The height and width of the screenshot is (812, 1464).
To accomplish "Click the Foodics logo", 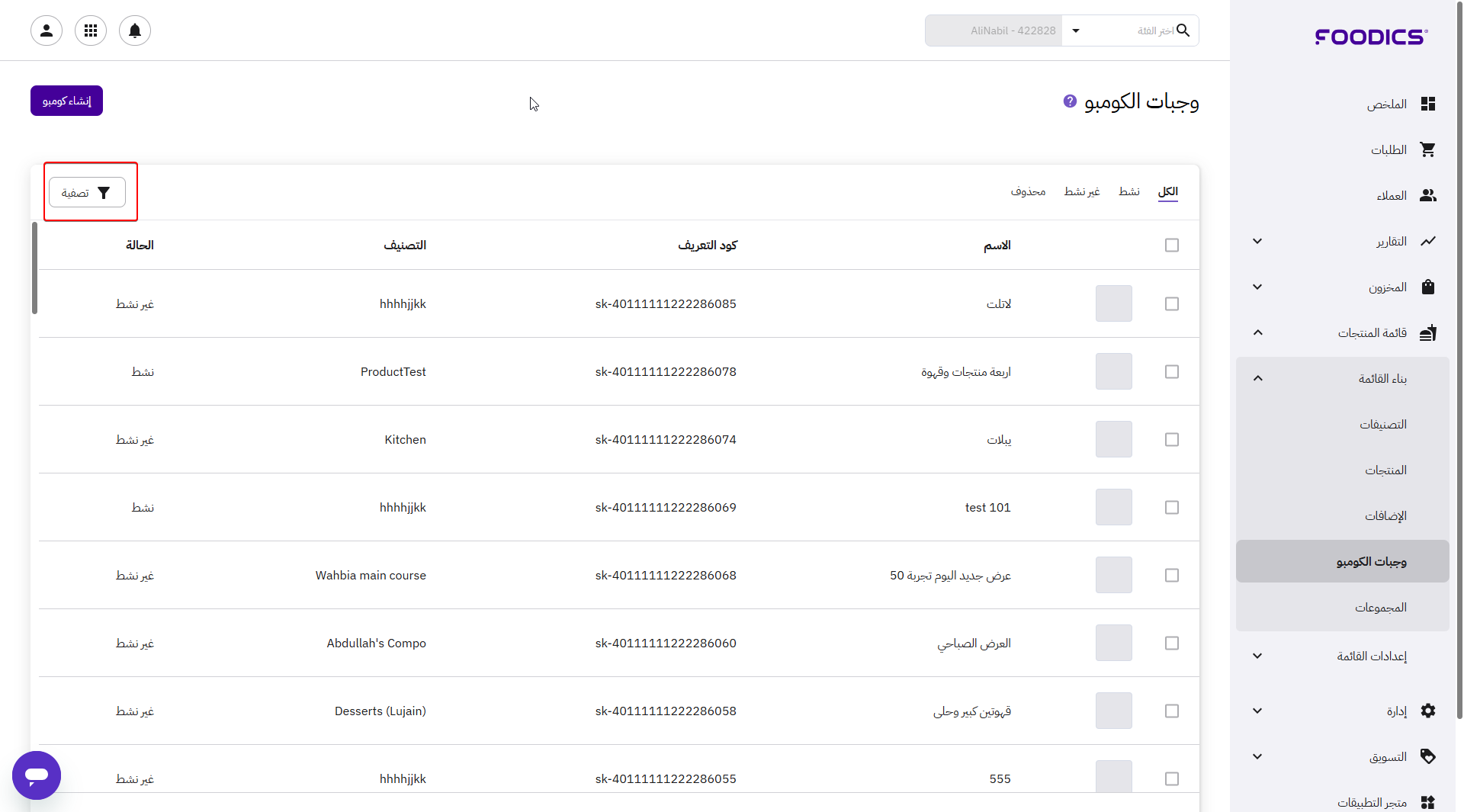I will pyautogui.click(x=1371, y=37).
